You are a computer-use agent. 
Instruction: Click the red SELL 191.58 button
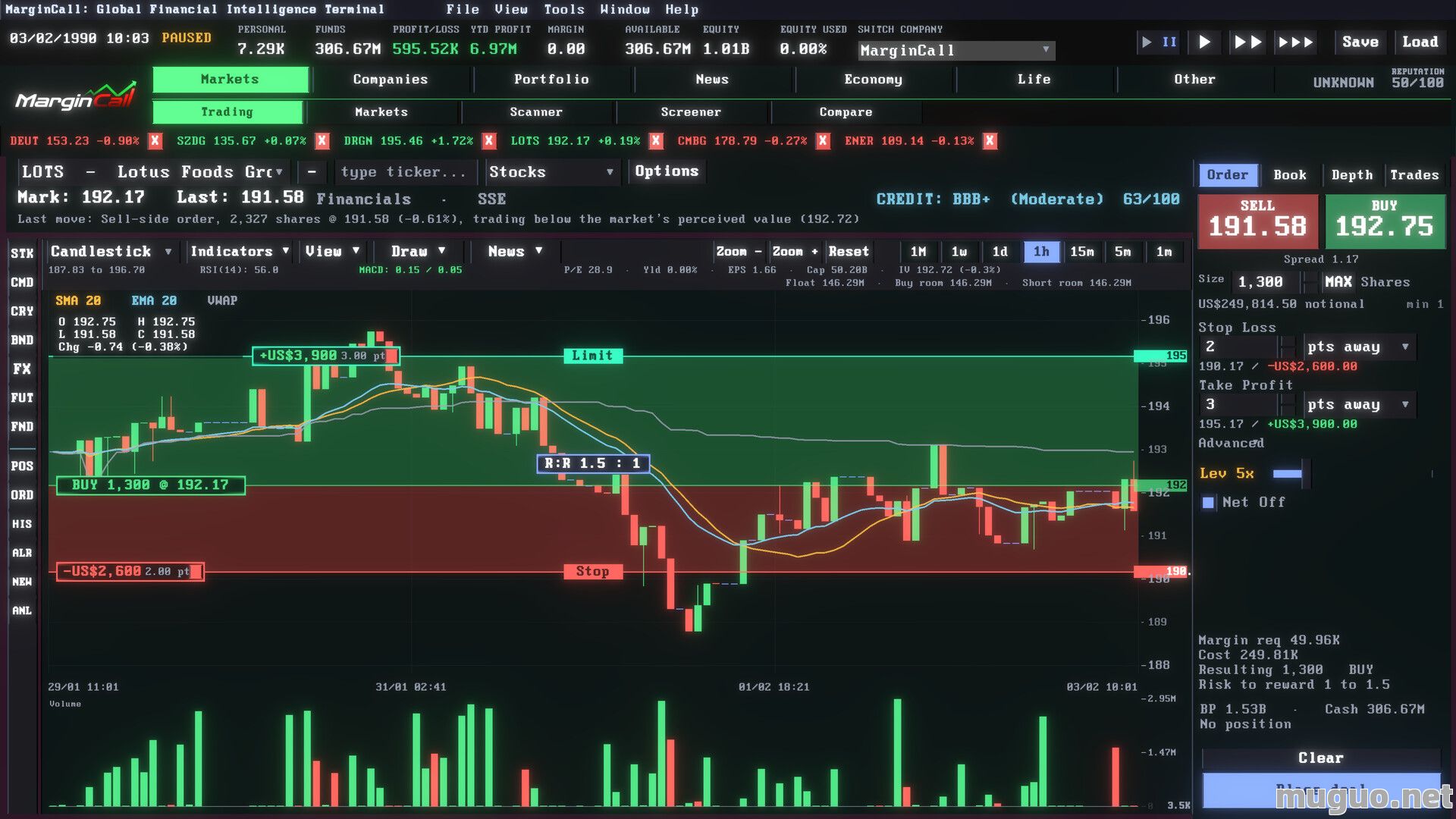(1257, 221)
